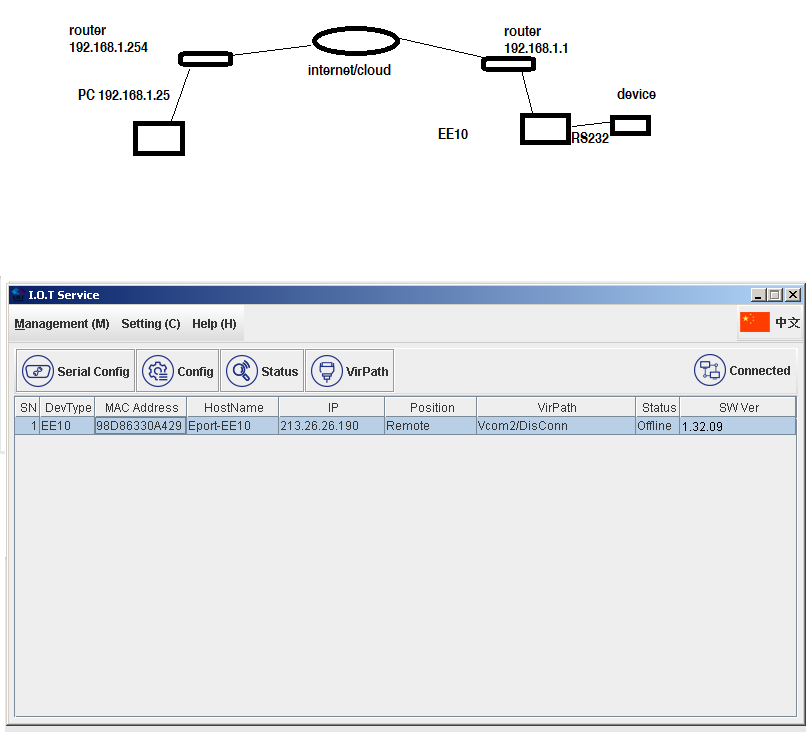Click the 192.168.1.254 router address text
Viewport: 806px width, 735px height.
(x=108, y=47)
